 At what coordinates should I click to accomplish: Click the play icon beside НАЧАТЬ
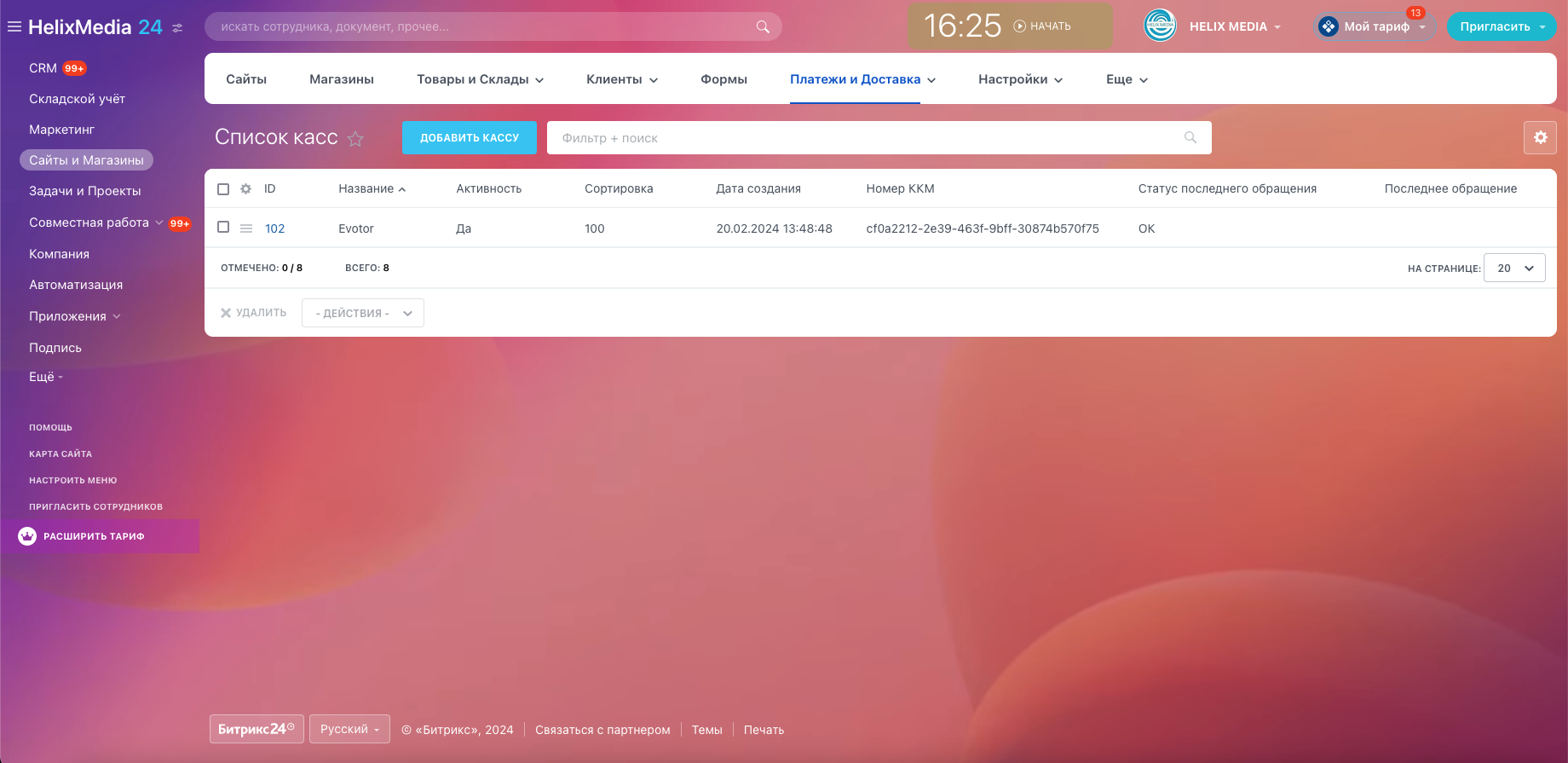(1019, 26)
